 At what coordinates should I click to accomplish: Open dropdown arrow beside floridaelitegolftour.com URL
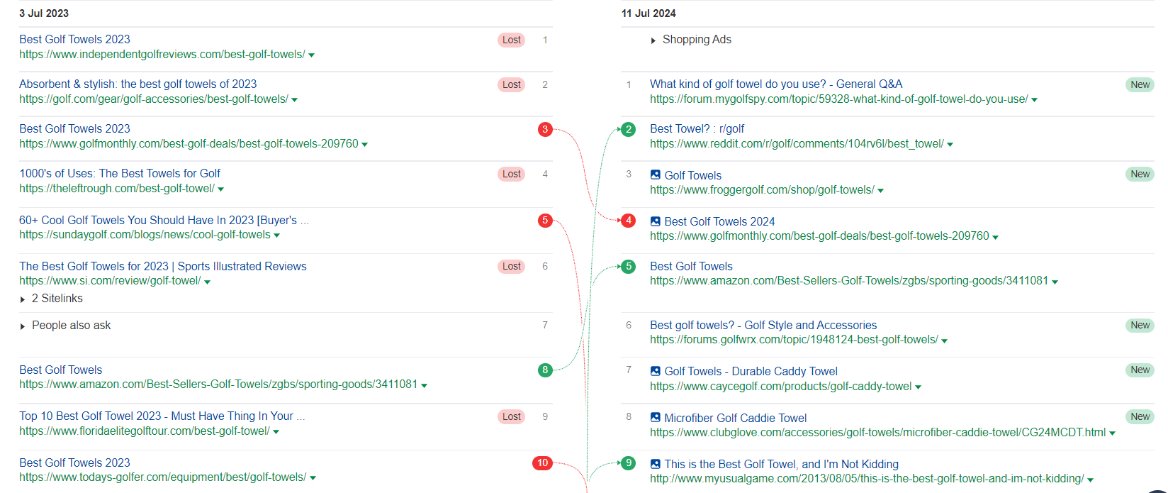click(276, 432)
